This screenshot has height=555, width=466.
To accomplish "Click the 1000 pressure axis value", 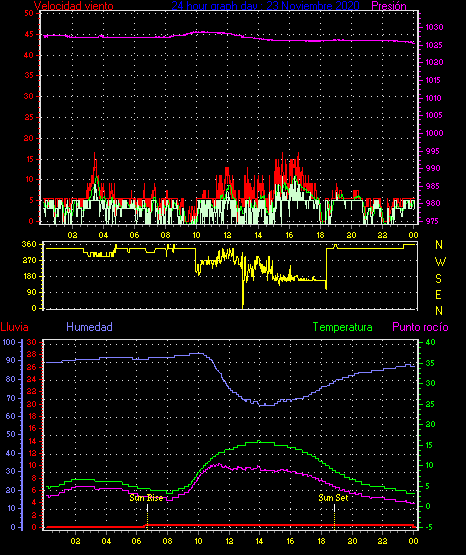I will 434,133.
